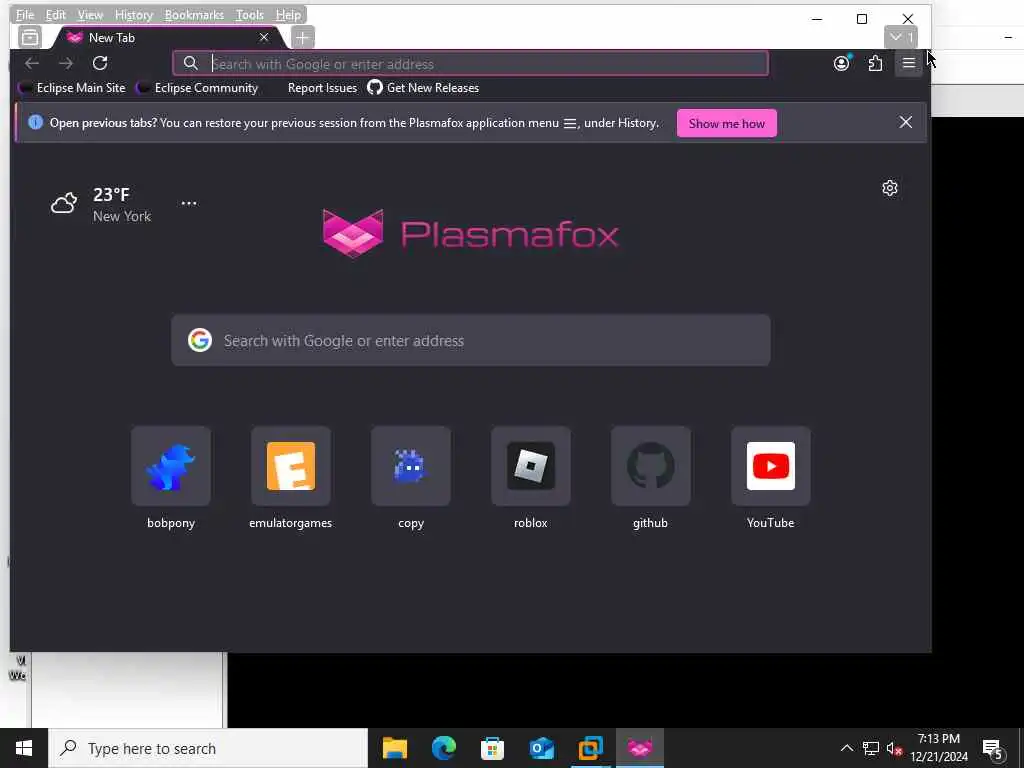Reload the current page

coord(100,63)
